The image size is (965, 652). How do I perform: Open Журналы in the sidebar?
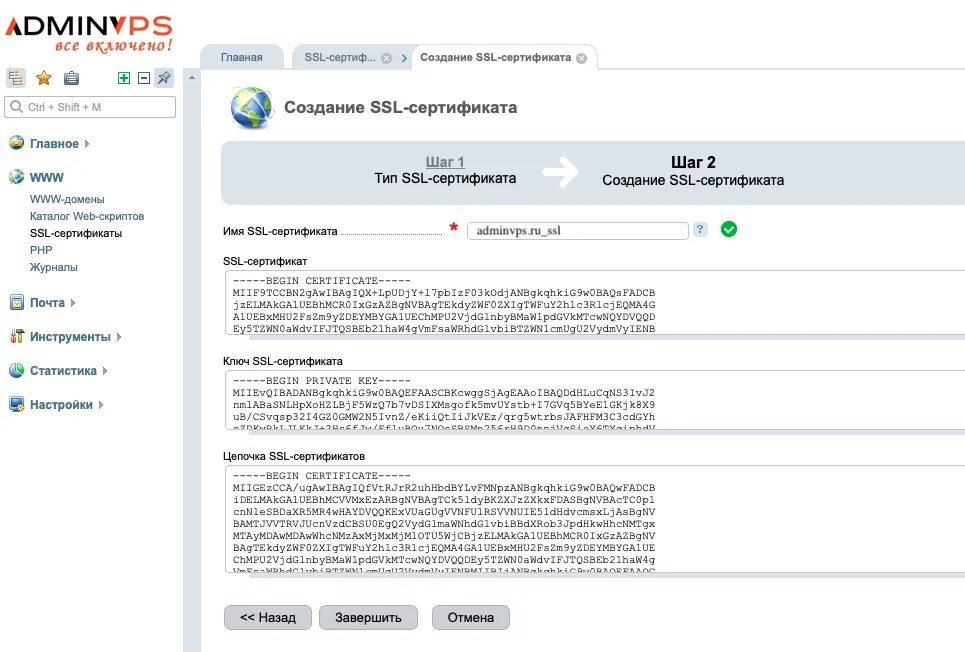point(54,267)
